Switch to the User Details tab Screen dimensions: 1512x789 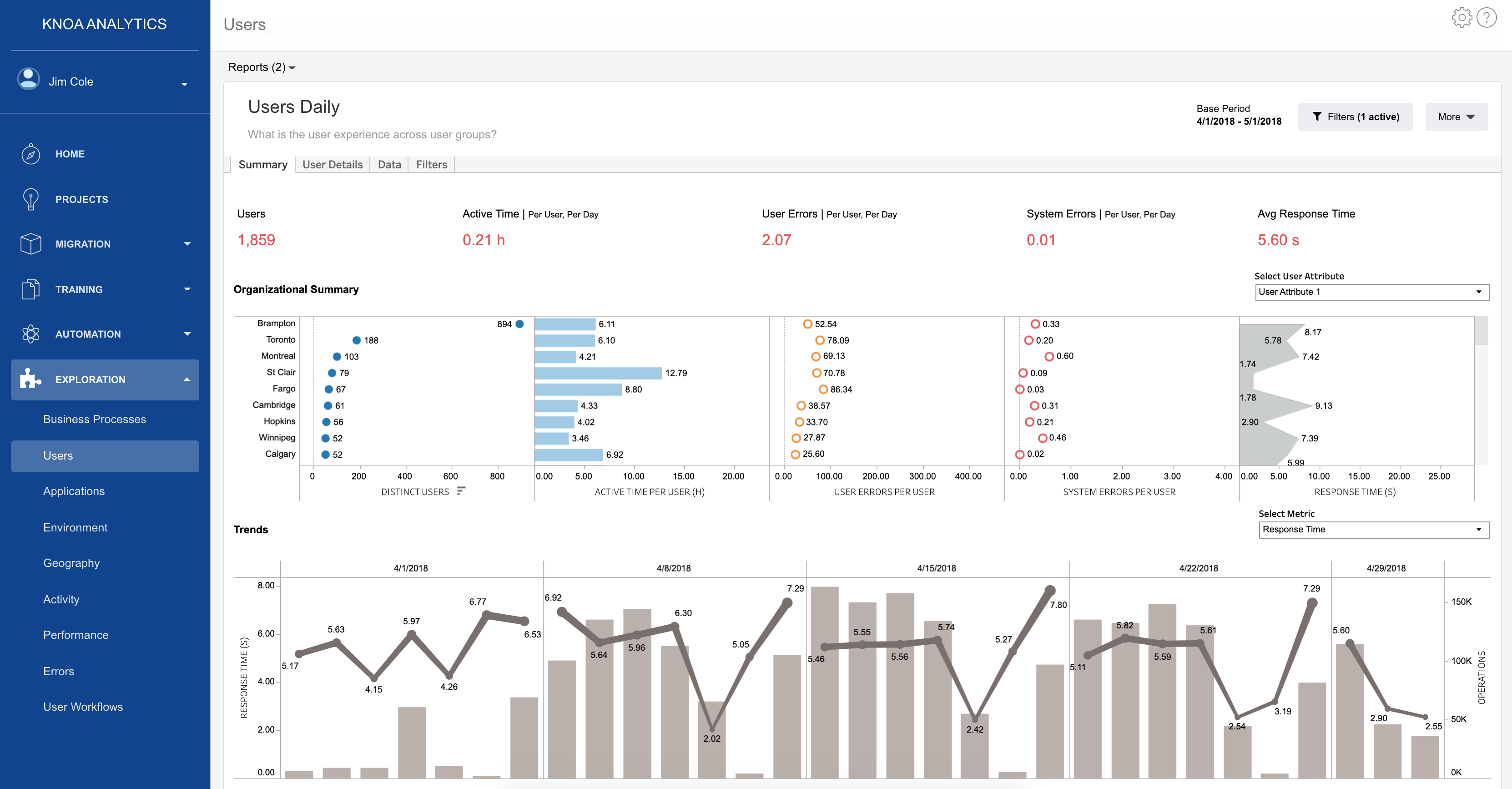[x=332, y=164]
